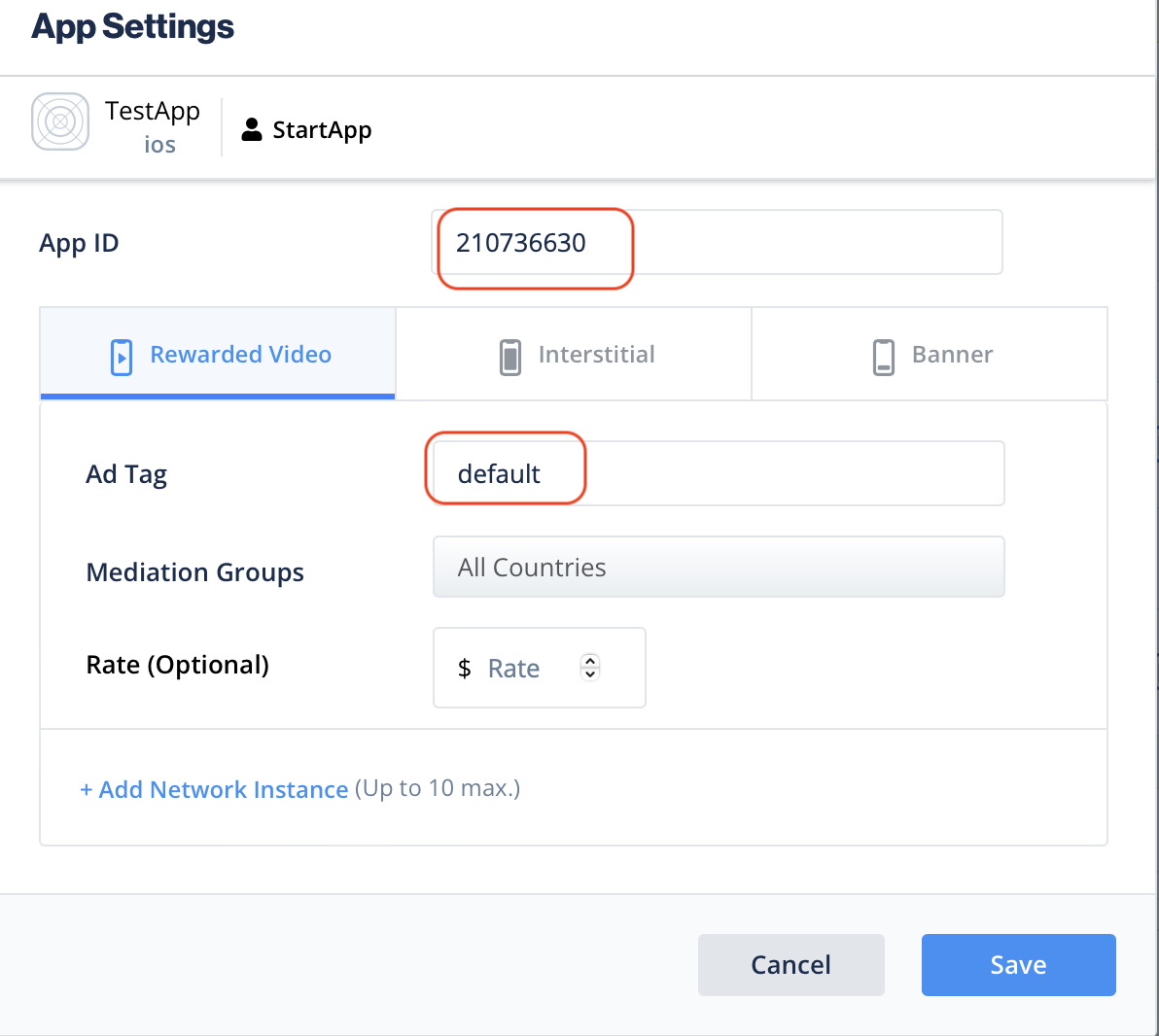Image resolution: width=1159 pixels, height=1036 pixels.
Task: Click the Cancel button
Action: (x=790, y=965)
